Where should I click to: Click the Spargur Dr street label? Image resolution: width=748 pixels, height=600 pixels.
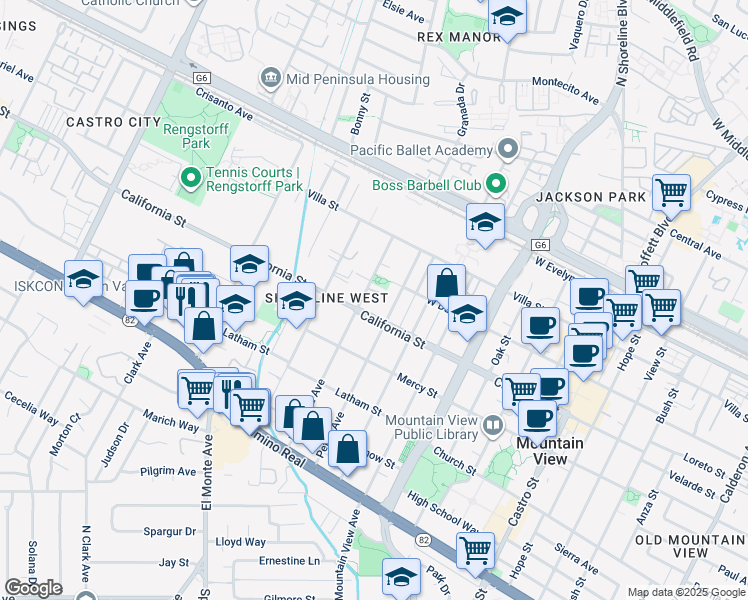(170, 531)
